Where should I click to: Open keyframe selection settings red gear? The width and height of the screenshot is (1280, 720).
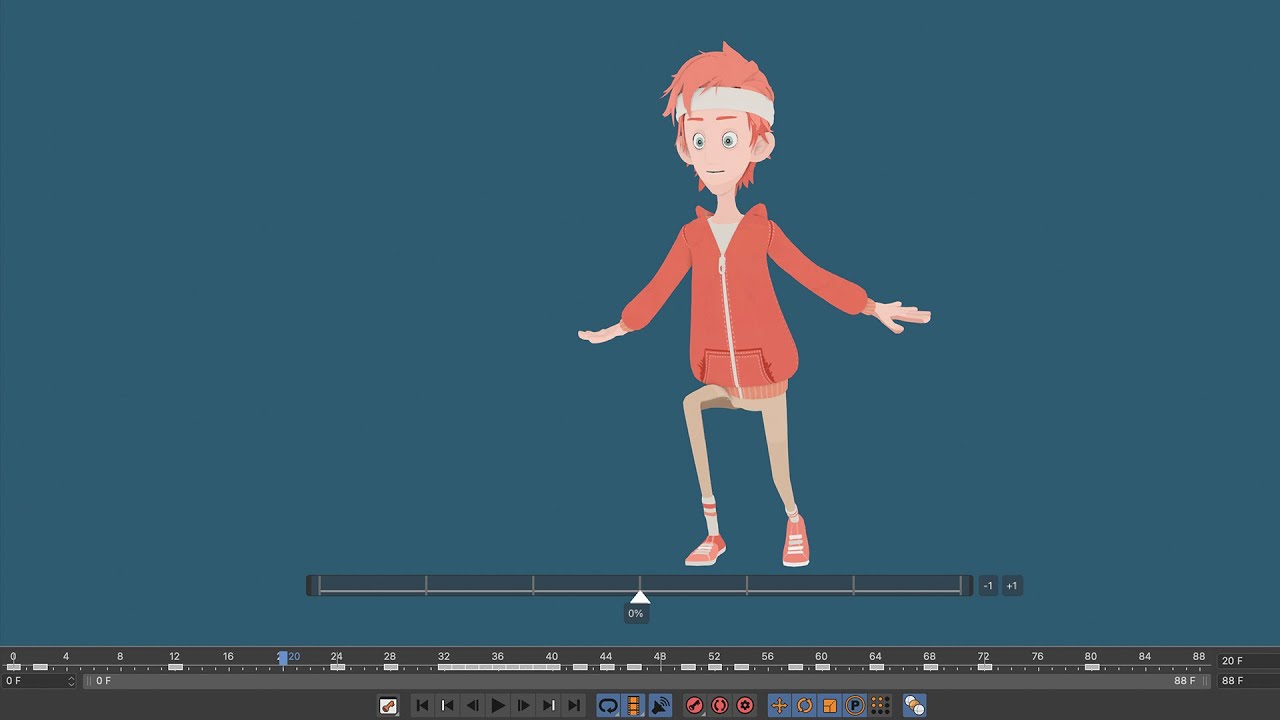(x=745, y=706)
